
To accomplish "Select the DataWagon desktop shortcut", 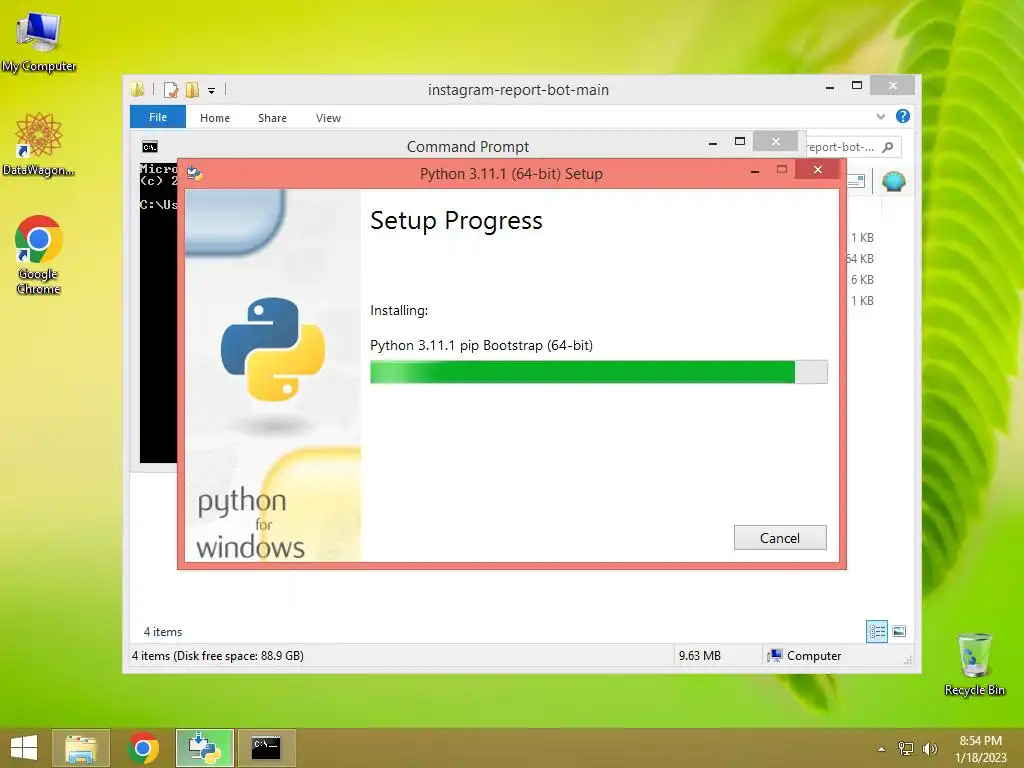I will tap(39, 144).
